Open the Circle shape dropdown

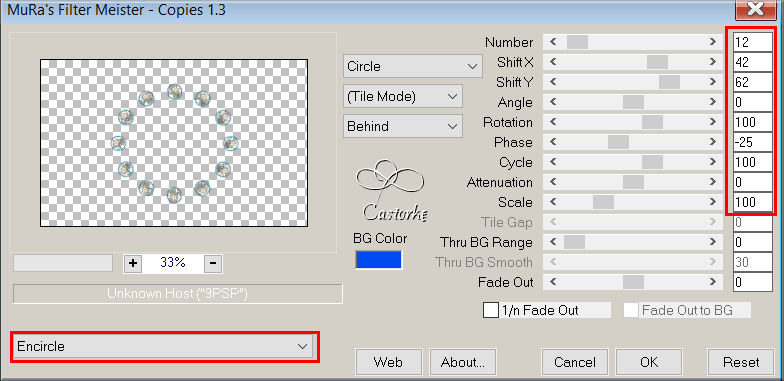click(x=412, y=66)
